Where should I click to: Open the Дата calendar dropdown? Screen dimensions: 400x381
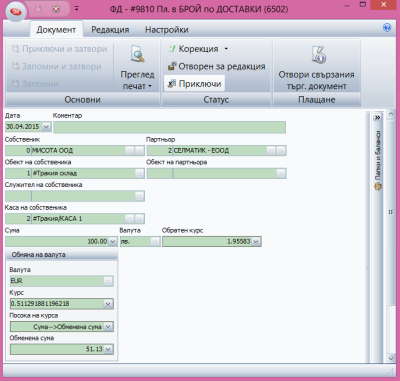coord(46,127)
